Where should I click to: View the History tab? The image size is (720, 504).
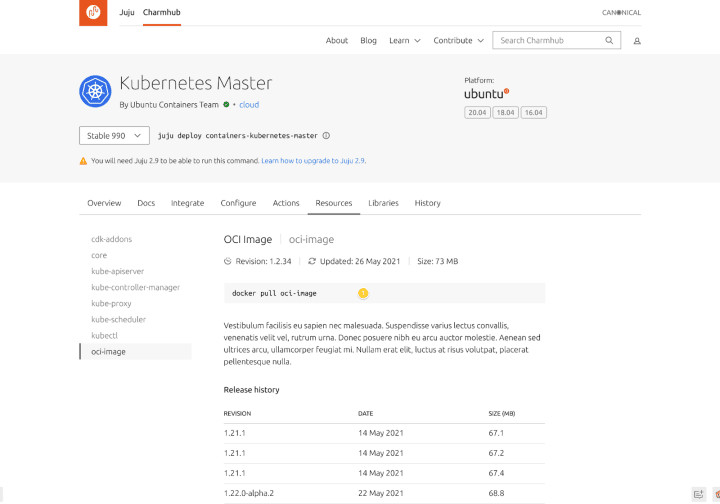coord(428,203)
